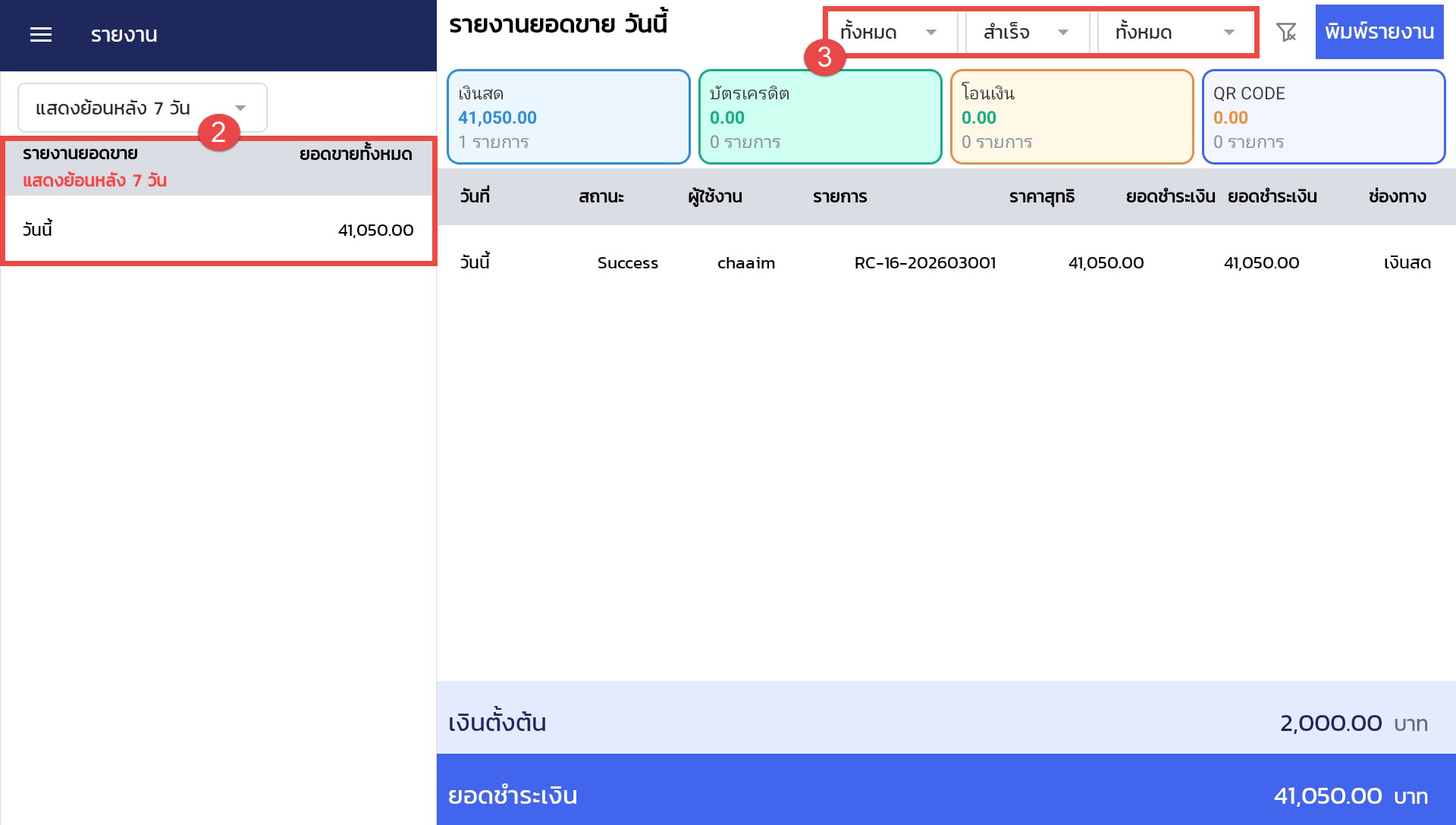Open the สำเร็จ status dropdown
Image resolution: width=1456 pixels, height=825 pixels.
tap(1026, 33)
